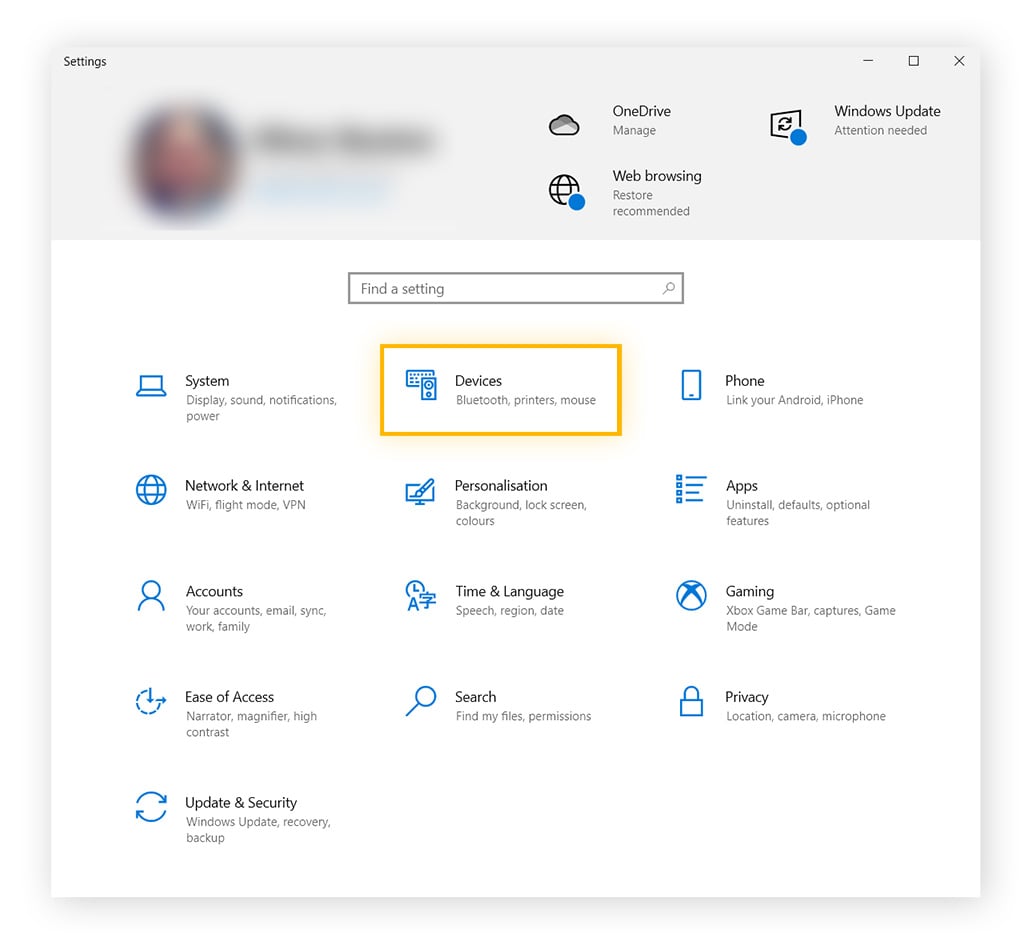Select the Ease of Access icon
This screenshot has height=950, width=1034.
pos(151,702)
